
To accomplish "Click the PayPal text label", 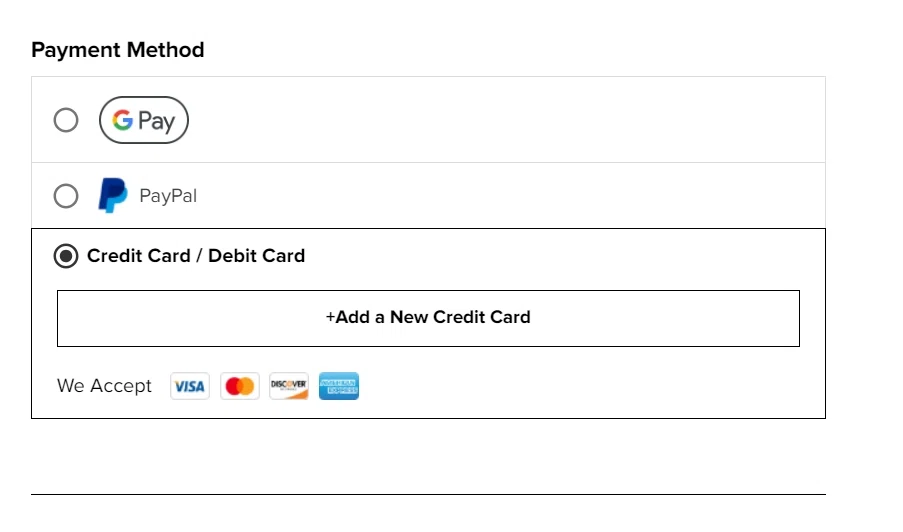I will pos(168,196).
